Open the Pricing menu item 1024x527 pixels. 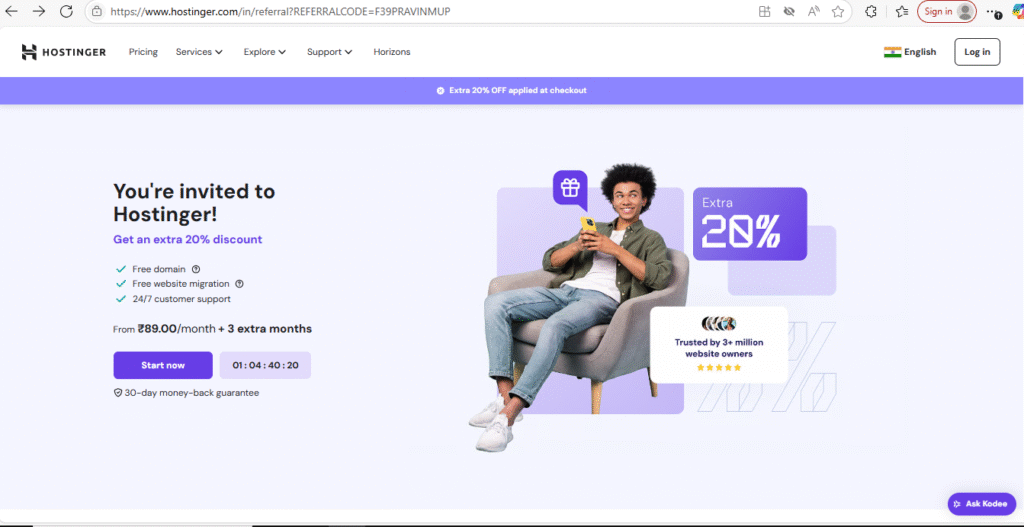(x=143, y=52)
